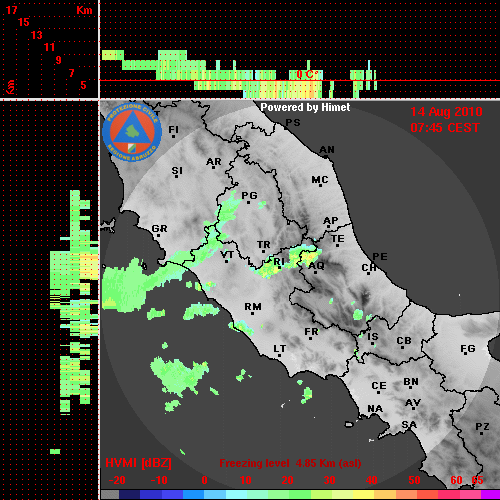The width and height of the screenshot is (500, 500).
Task: Click the green 20 dBZ color swatch
Action: [278, 494]
